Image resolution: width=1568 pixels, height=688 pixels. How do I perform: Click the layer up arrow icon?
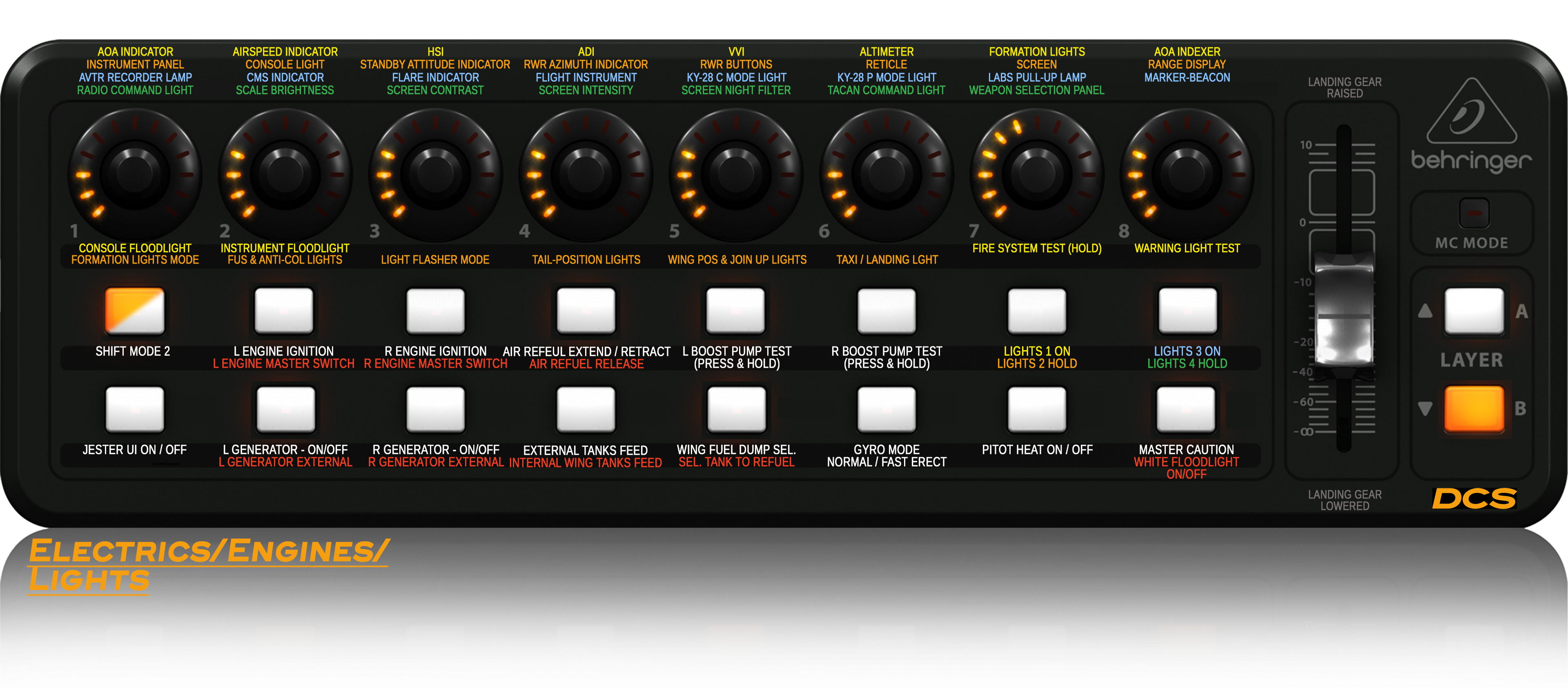(1425, 310)
